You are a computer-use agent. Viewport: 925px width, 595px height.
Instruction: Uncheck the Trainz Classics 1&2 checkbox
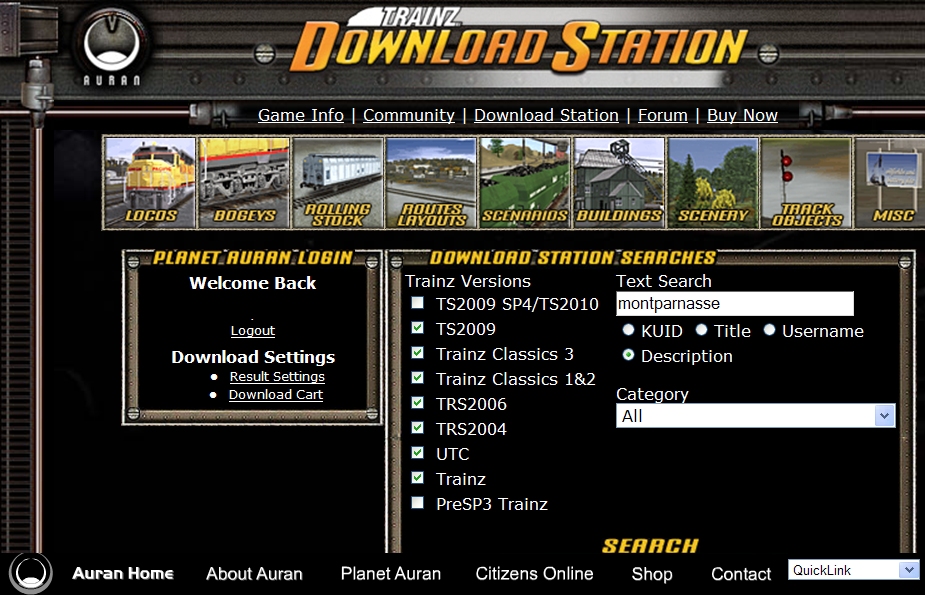pyautogui.click(x=418, y=378)
